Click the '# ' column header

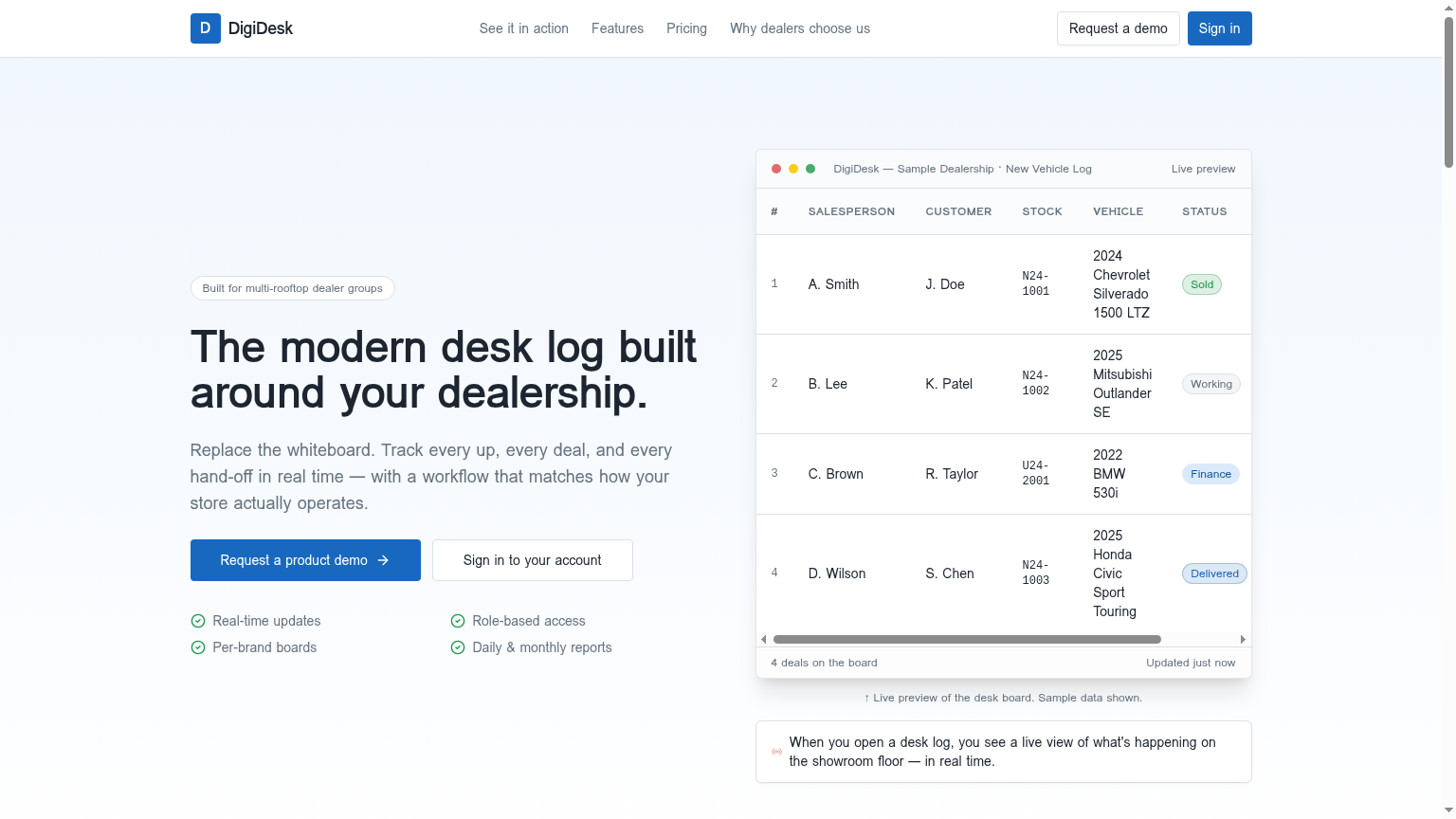point(774,211)
